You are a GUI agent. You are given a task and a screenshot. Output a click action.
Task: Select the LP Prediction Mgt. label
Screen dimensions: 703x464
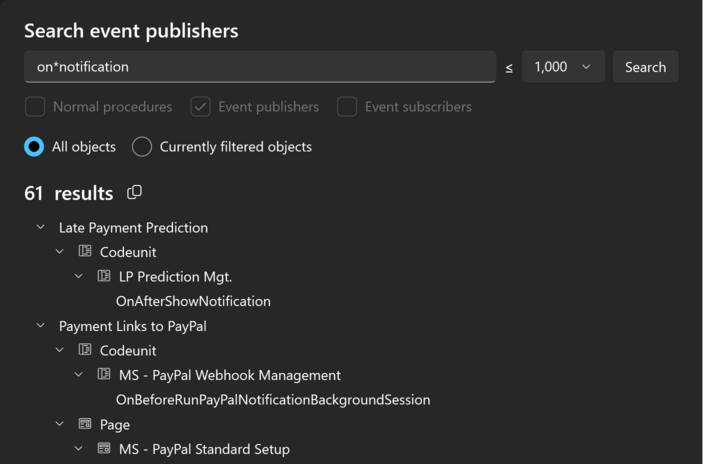(x=175, y=277)
